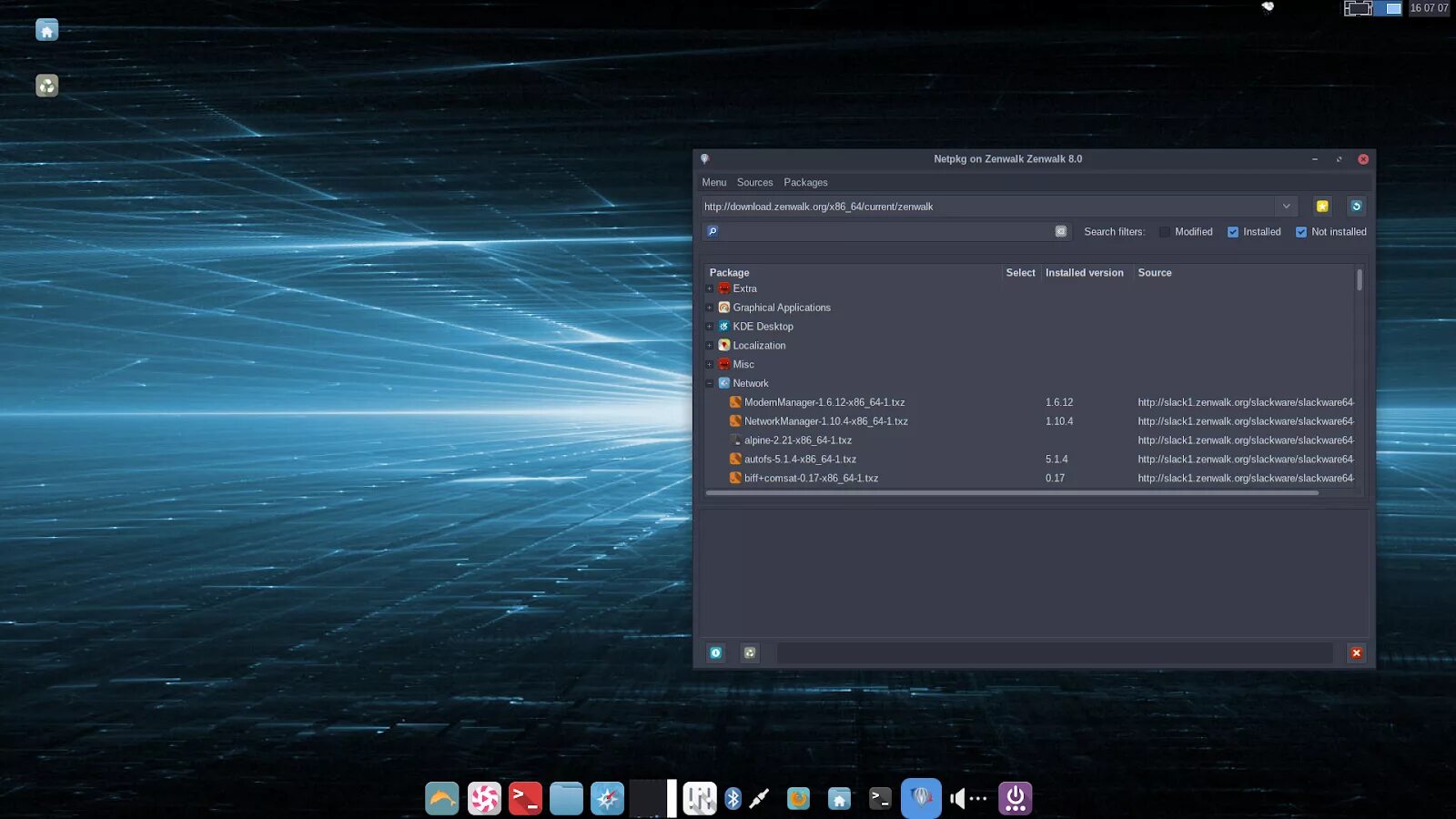This screenshot has width=1456, height=819.
Task: Select the biff+comsat-0.17-x86_64-1.txz row
Action: [1030, 478]
